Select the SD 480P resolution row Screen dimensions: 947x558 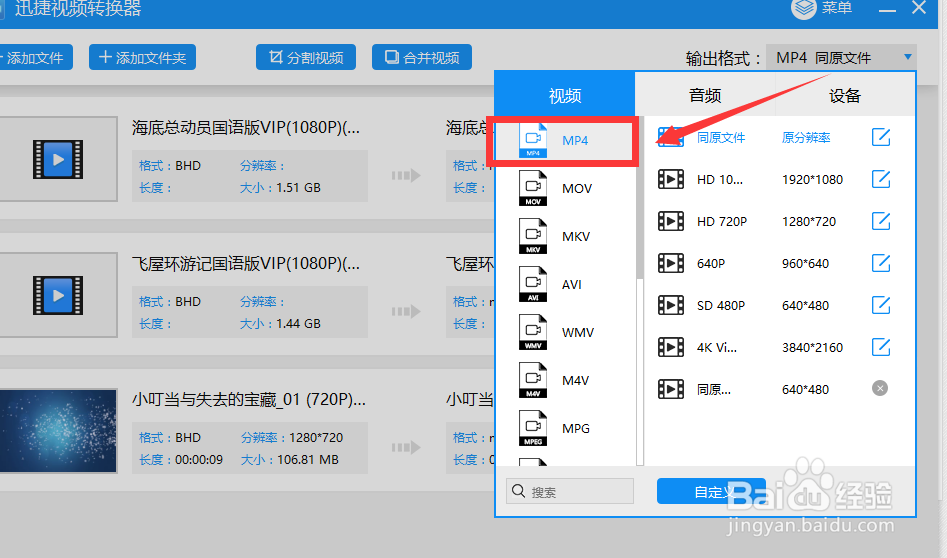pyautogui.click(x=774, y=306)
